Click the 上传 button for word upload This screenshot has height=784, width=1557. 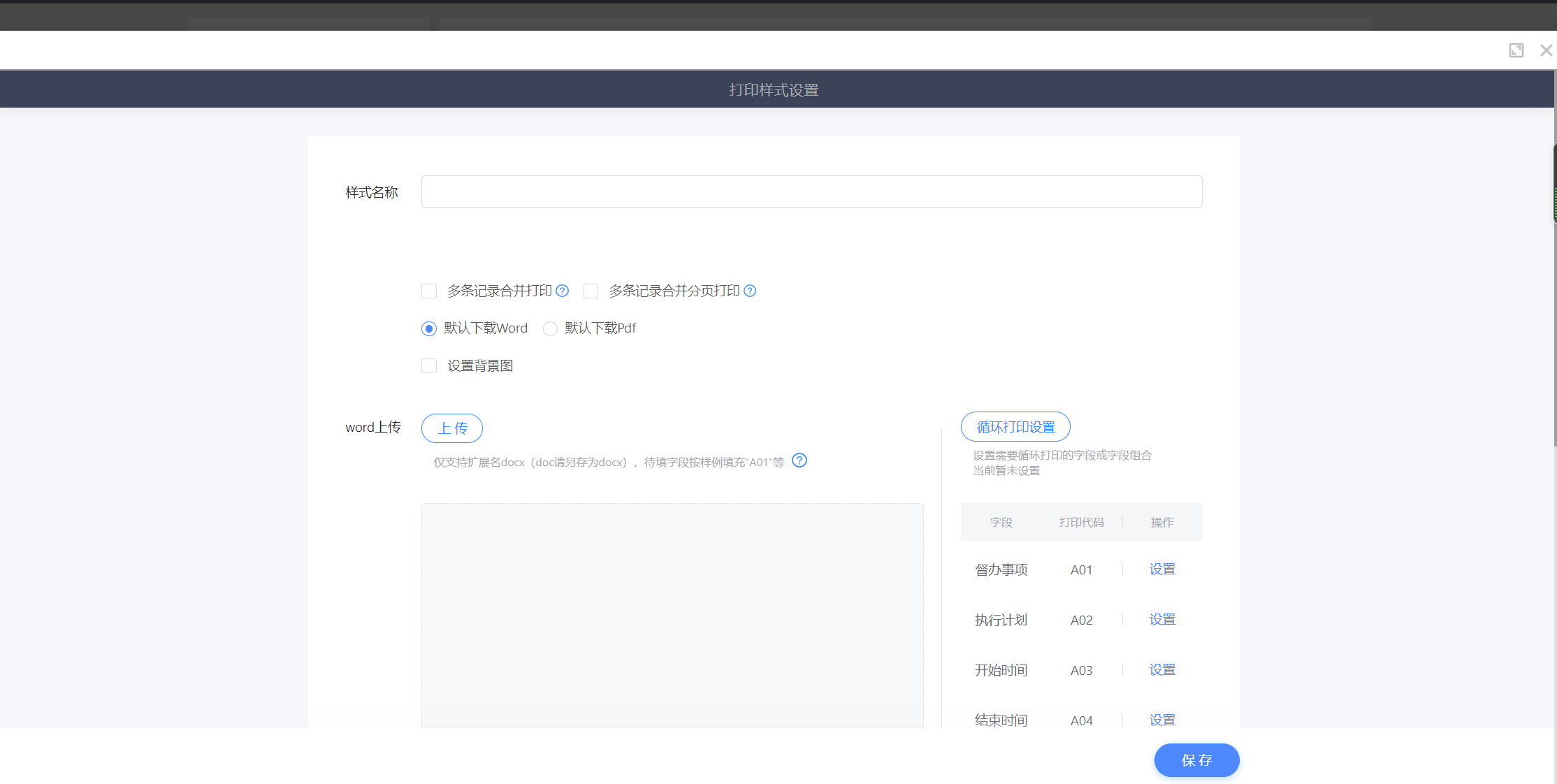click(x=452, y=428)
